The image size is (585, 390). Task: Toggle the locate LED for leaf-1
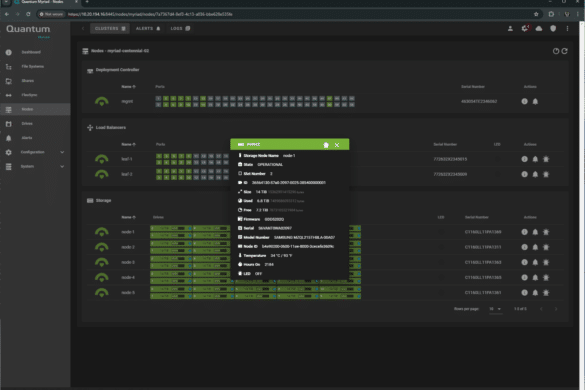pos(546,159)
